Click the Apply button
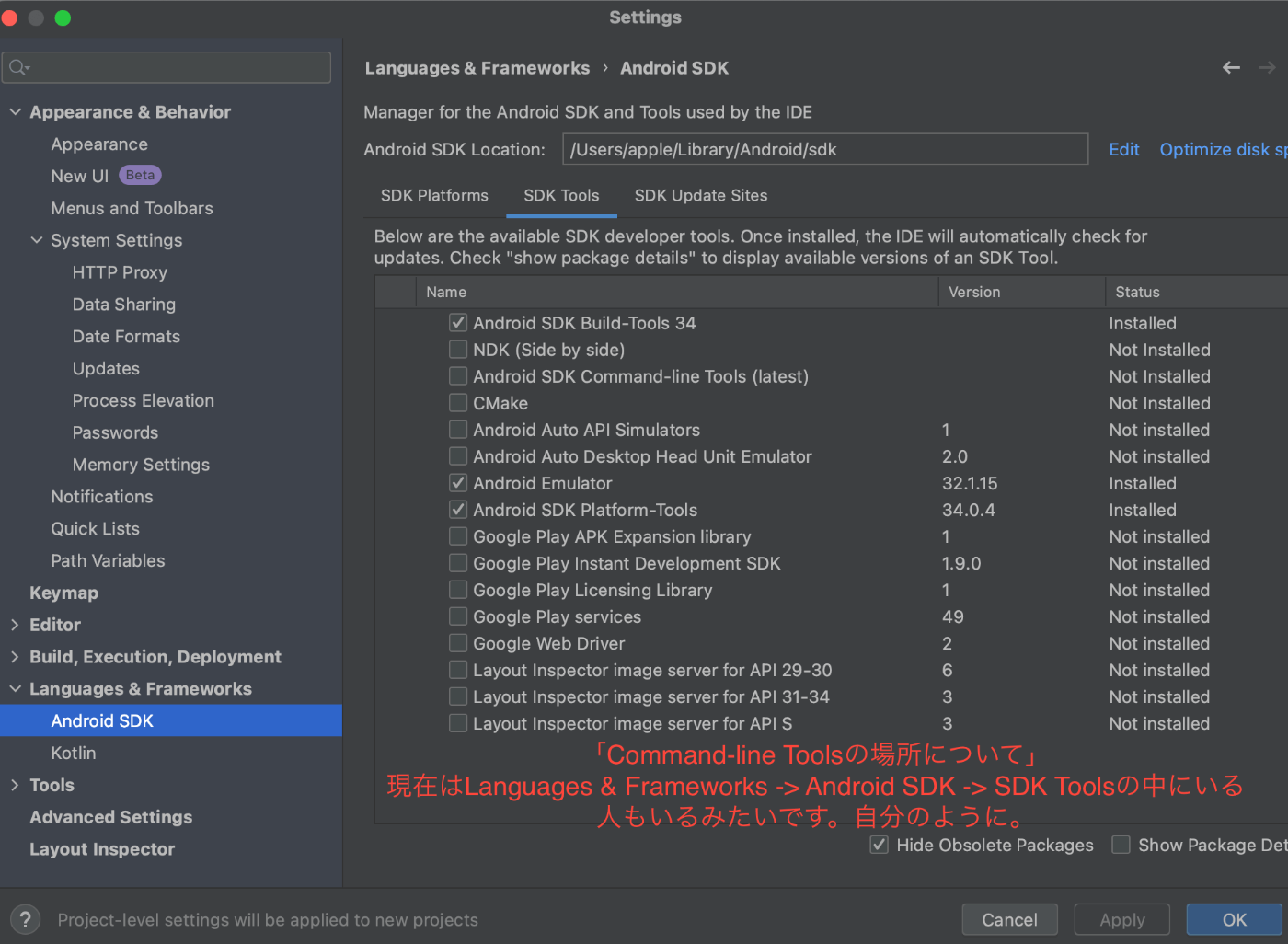 (x=1122, y=919)
